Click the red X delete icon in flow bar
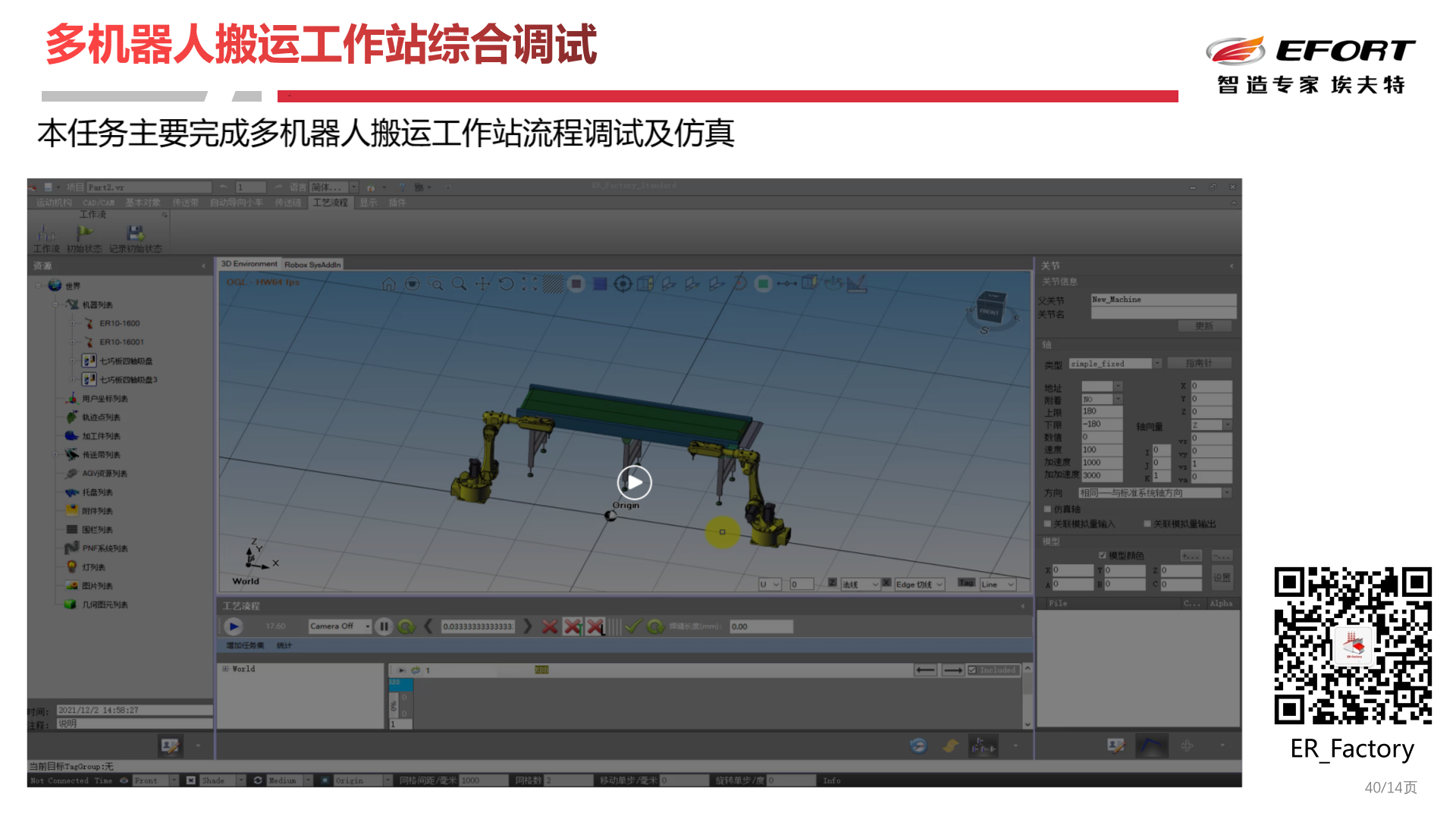 (549, 626)
